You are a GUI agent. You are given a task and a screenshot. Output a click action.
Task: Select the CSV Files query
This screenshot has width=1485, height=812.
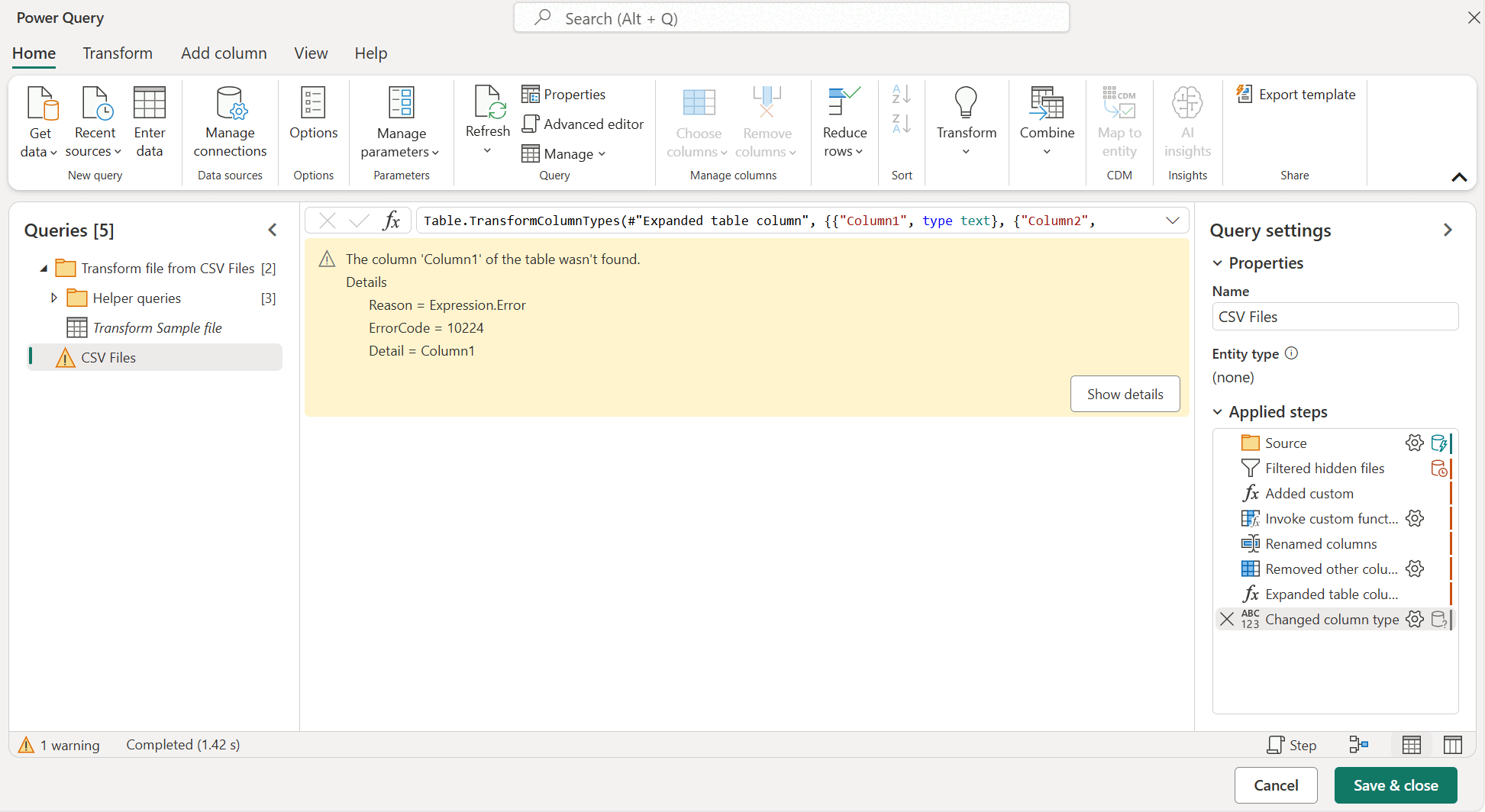pos(155,357)
